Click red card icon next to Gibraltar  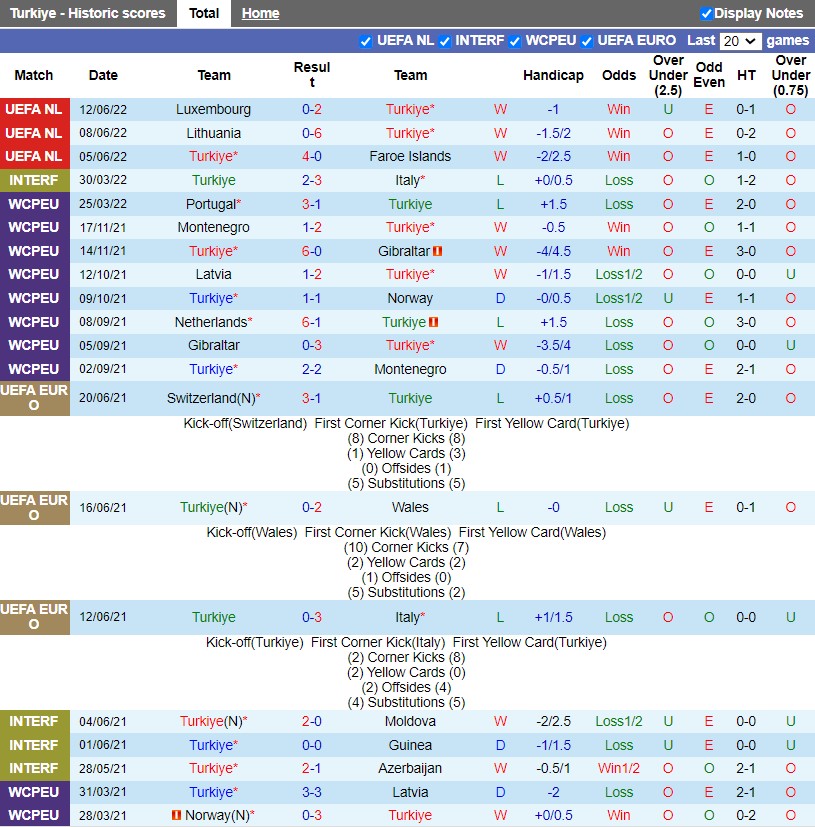[438, 251]
